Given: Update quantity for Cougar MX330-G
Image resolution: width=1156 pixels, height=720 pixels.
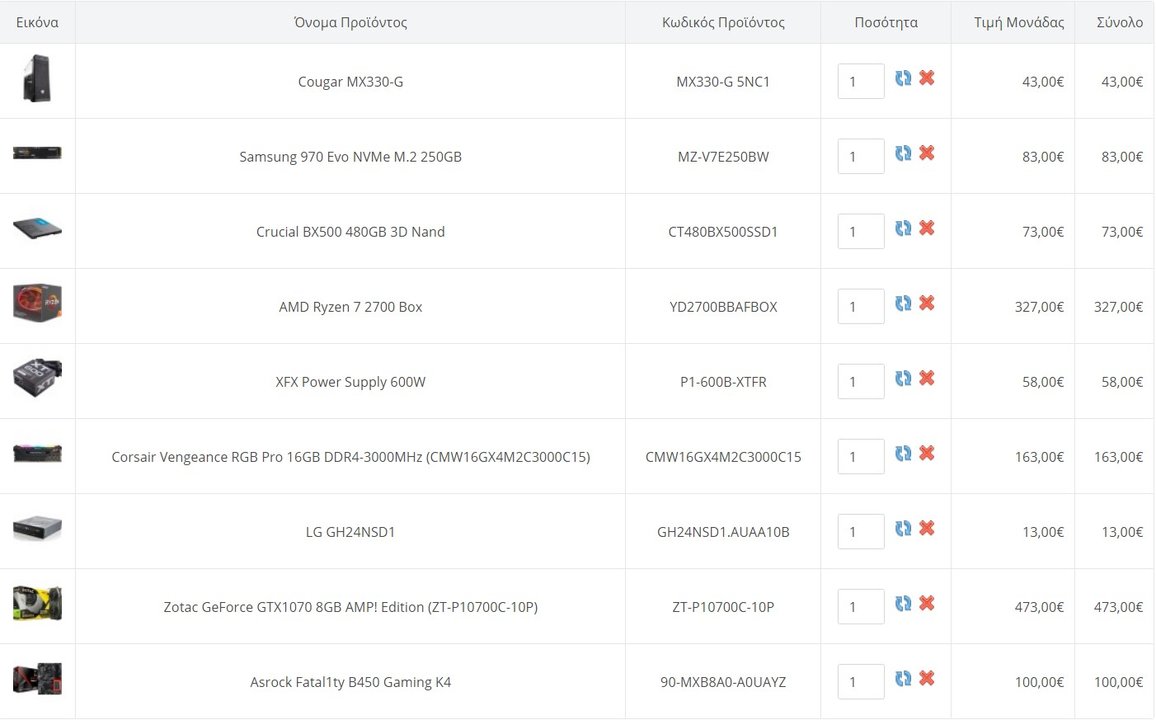Looking at the screenshot, I should [x=903, y=78].
